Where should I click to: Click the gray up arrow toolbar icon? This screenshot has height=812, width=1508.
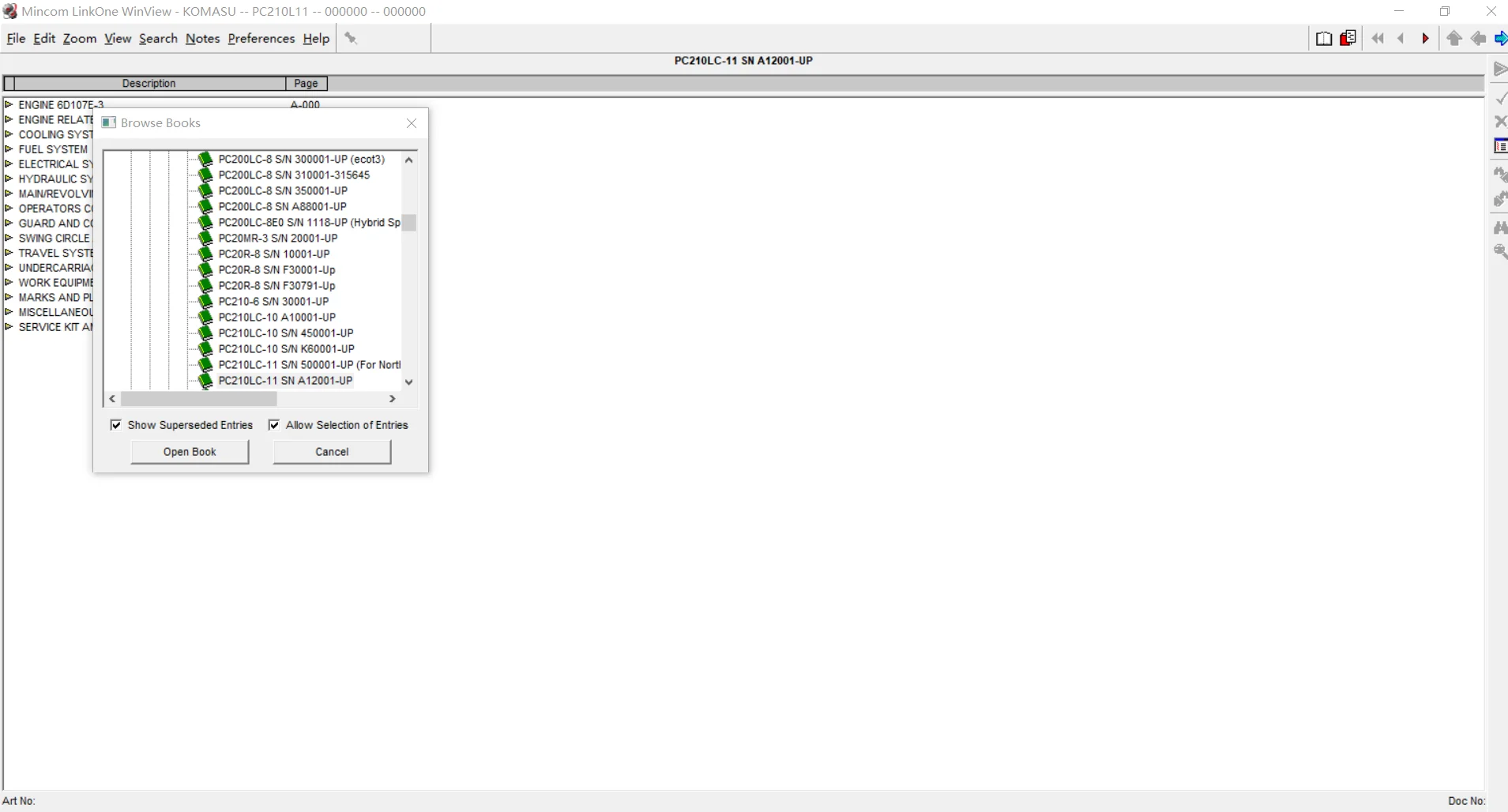click(1454, 39)
